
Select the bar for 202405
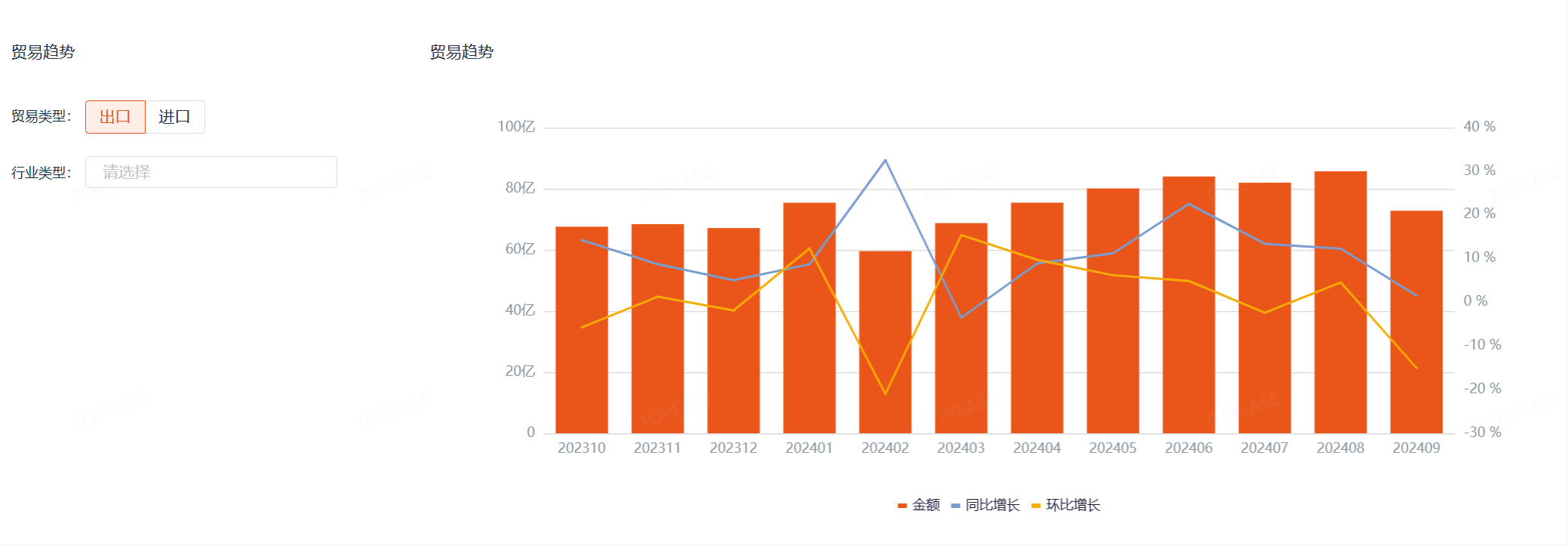[1113, 340]
